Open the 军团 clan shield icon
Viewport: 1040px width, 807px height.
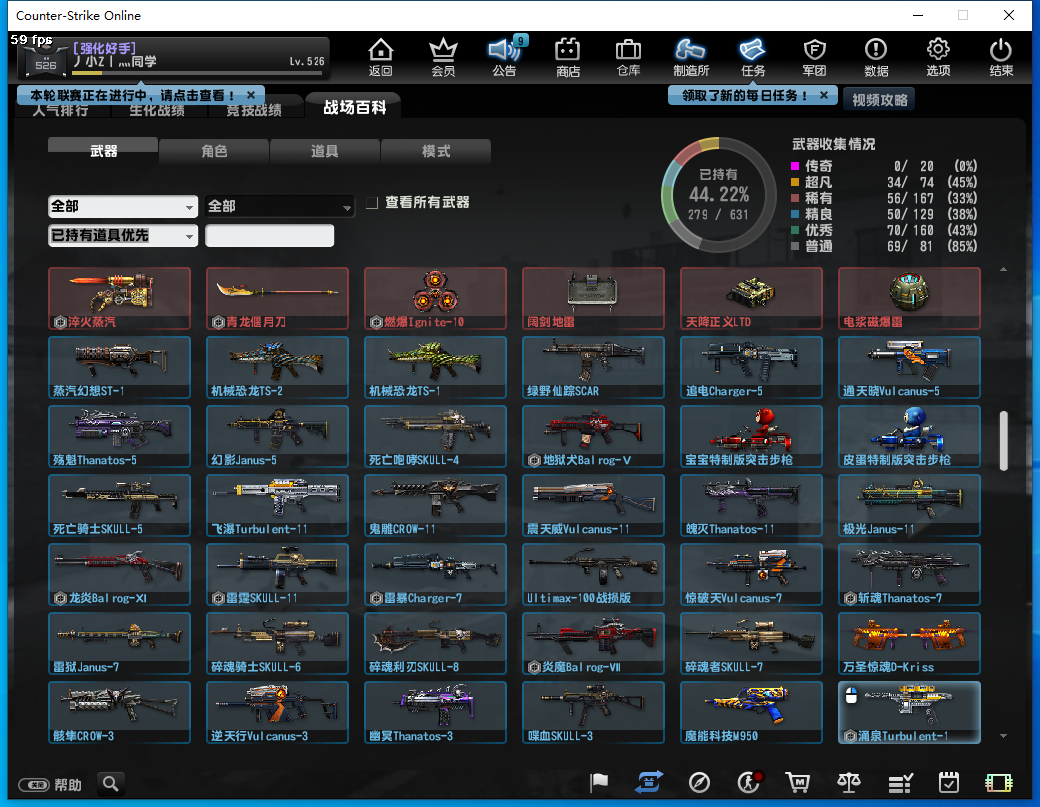click(814, 57)
